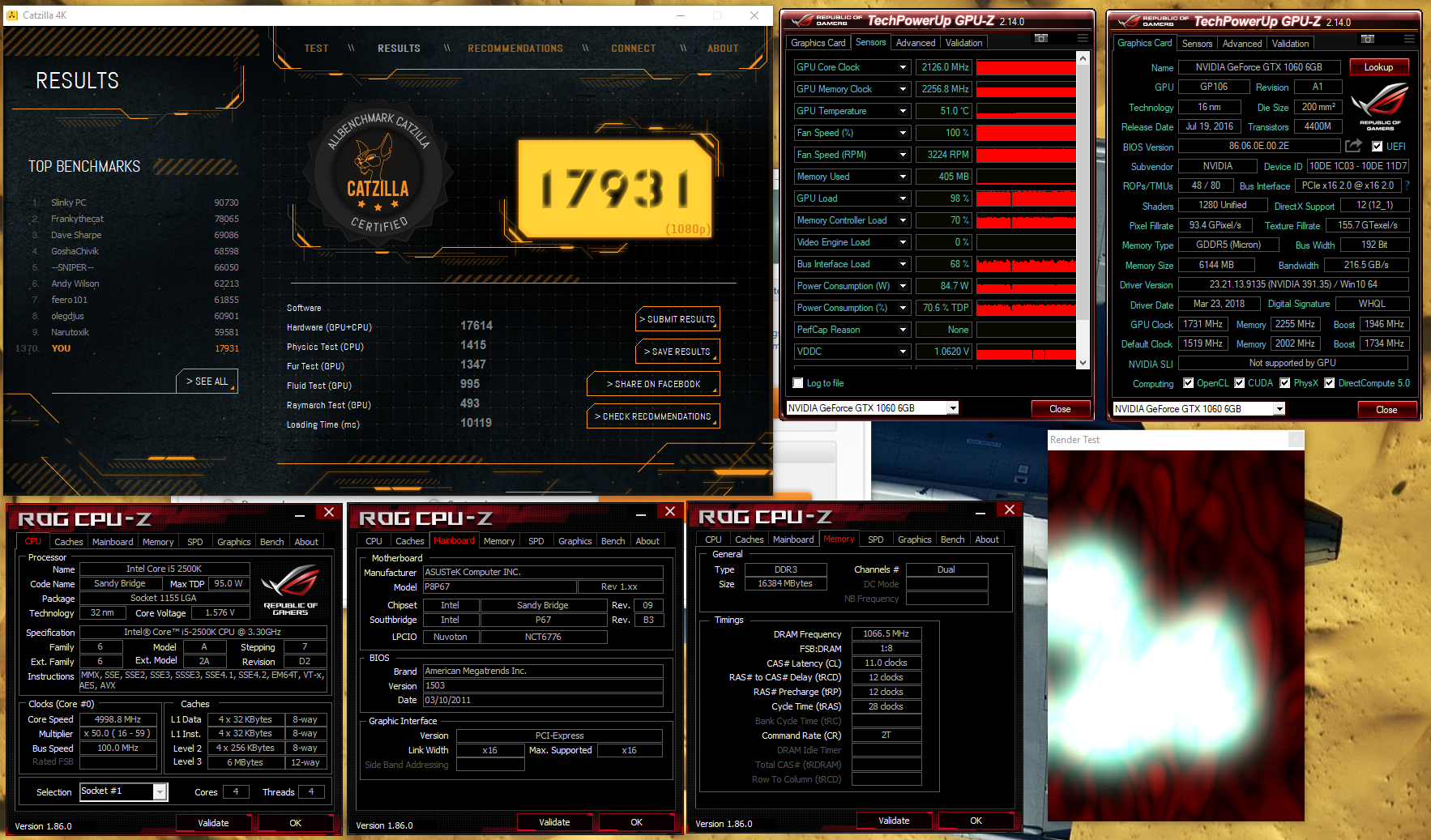
Task: Click the camera icon in the GPU-Z Graphics Card window
Action: (1368, 39)
